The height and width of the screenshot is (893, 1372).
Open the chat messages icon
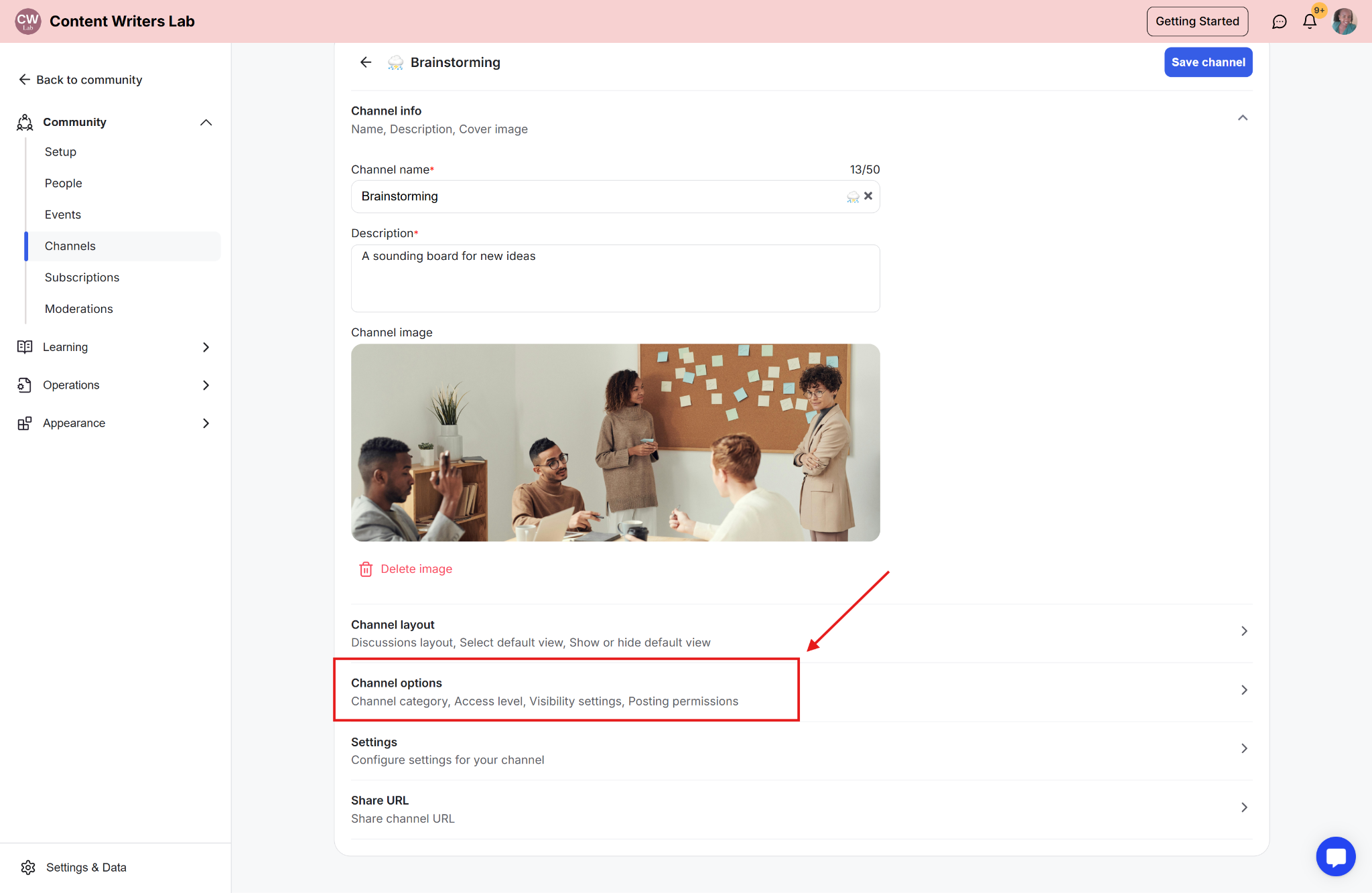1279,21
